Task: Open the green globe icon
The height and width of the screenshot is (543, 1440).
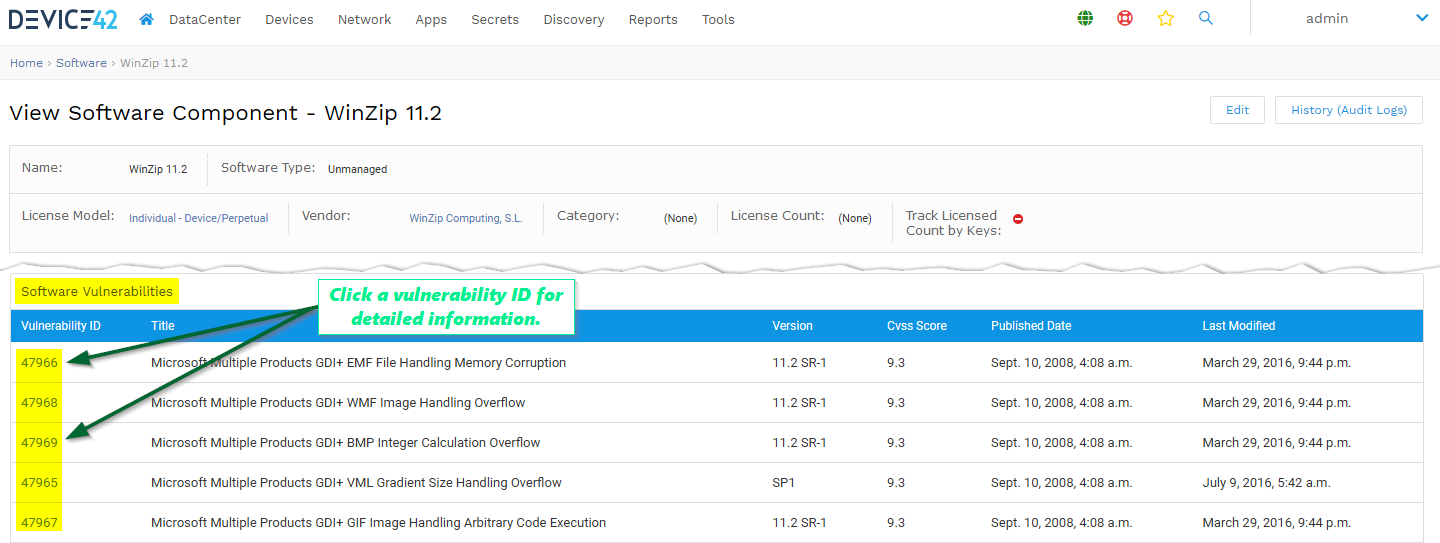Action: point(1085,18)
